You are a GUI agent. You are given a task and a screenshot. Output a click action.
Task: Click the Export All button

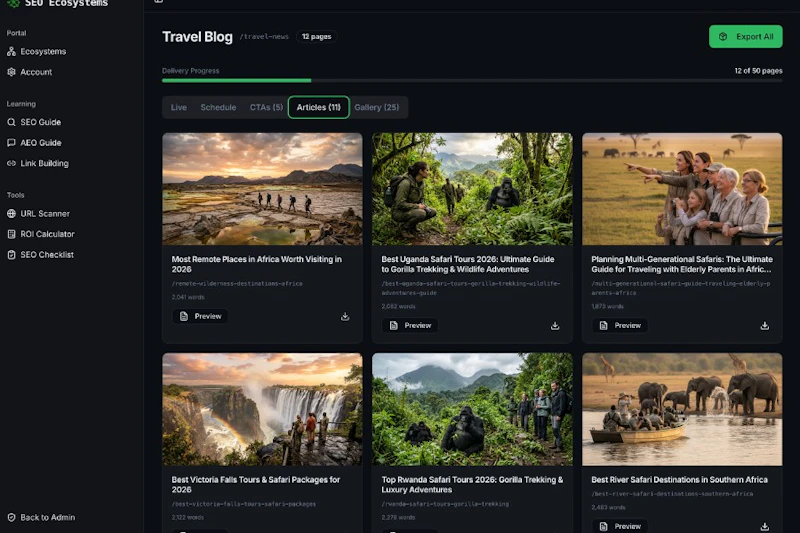pos(745,37)
